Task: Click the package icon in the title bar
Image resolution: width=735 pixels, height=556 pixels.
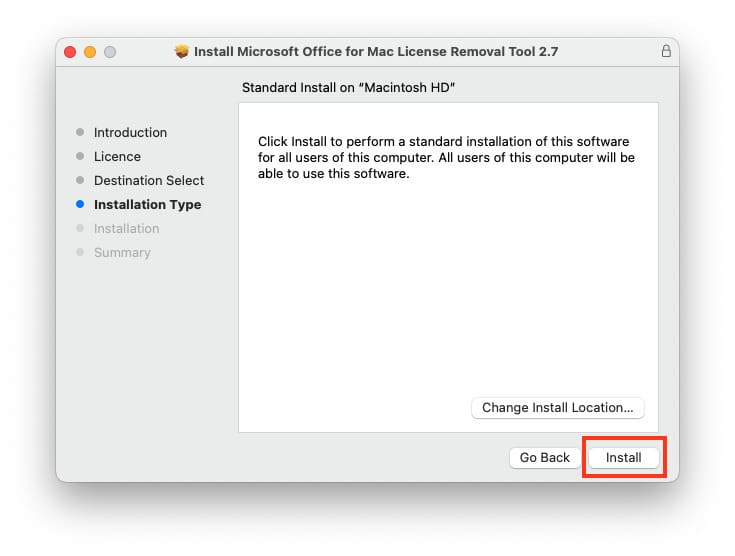Action: pos(181,51)
